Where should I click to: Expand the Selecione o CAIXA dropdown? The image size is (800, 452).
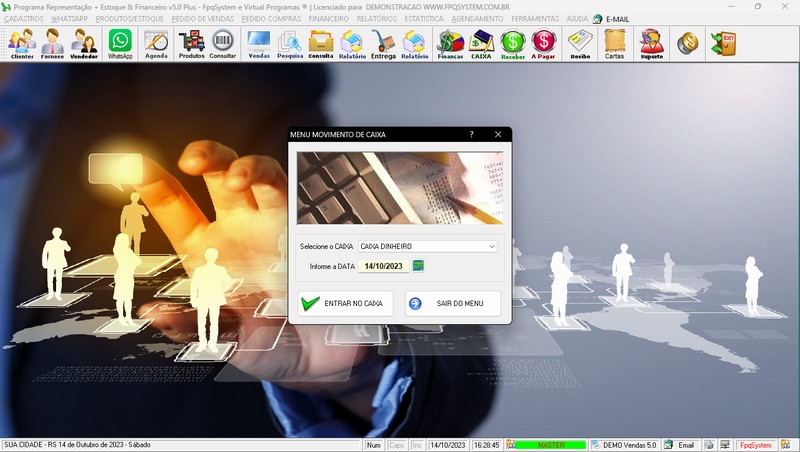click(492, 246)
